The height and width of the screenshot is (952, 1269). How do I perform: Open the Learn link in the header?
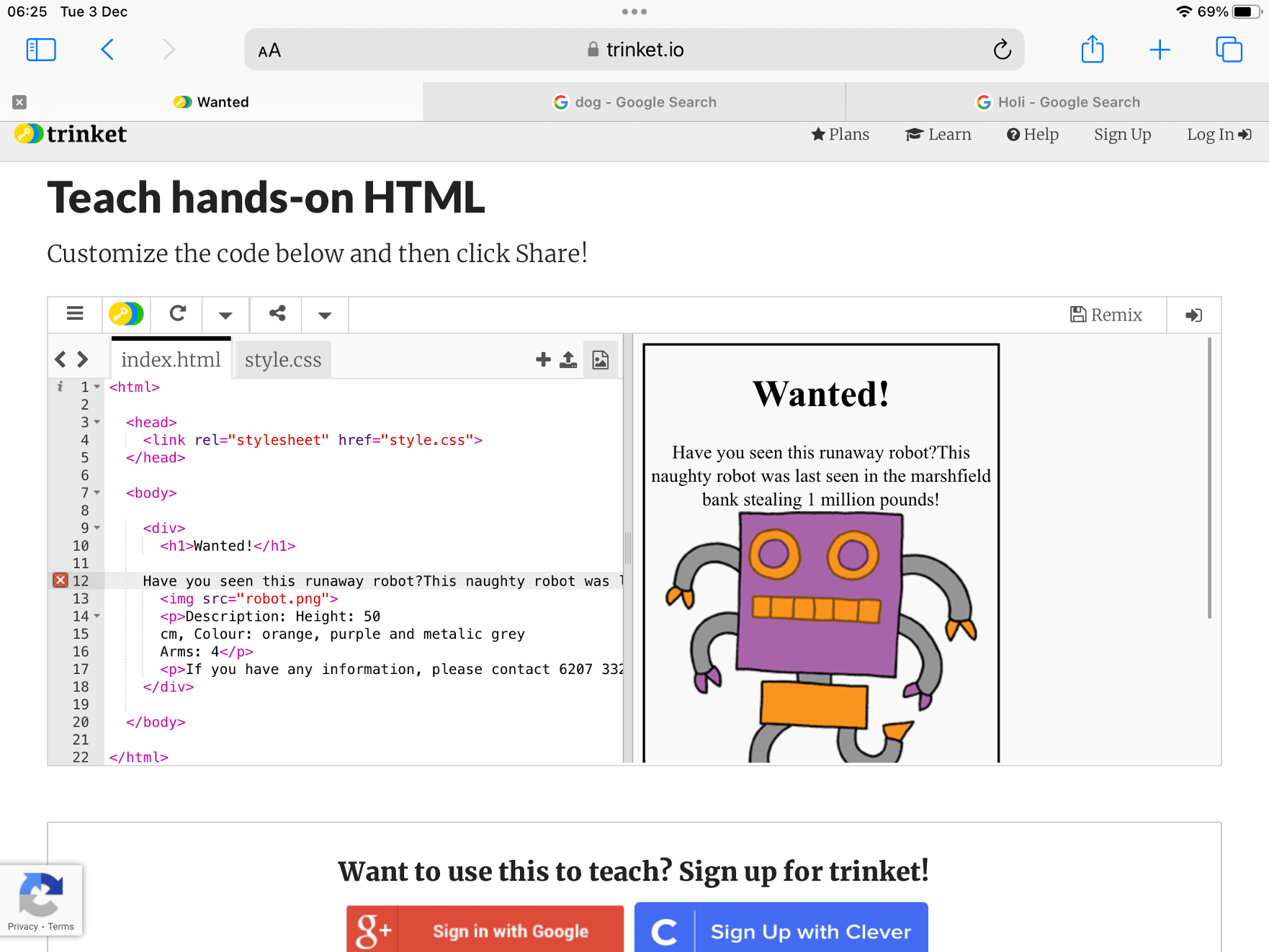click(x=938, y=135)
